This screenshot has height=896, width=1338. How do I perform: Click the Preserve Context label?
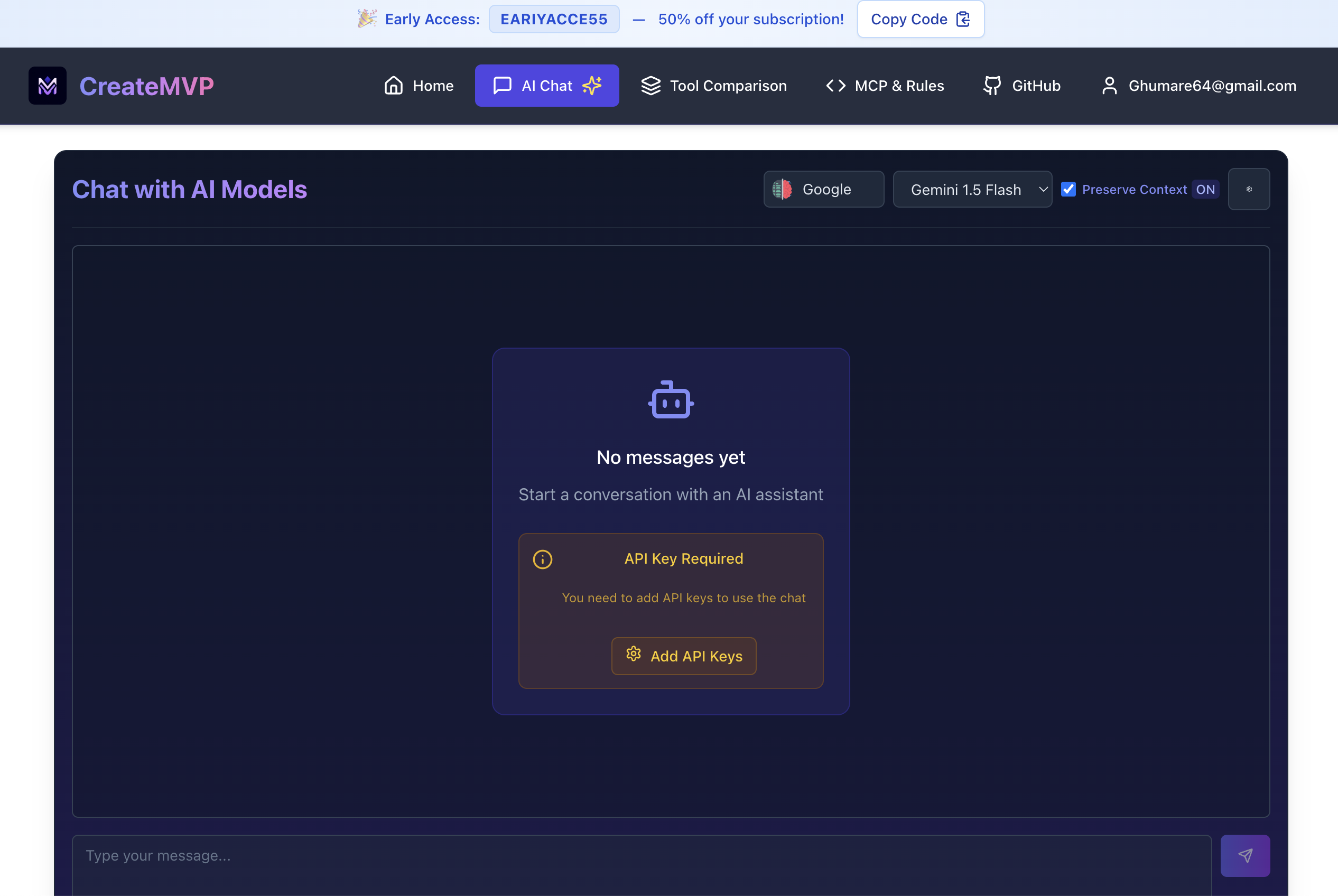coord(1134,189)
